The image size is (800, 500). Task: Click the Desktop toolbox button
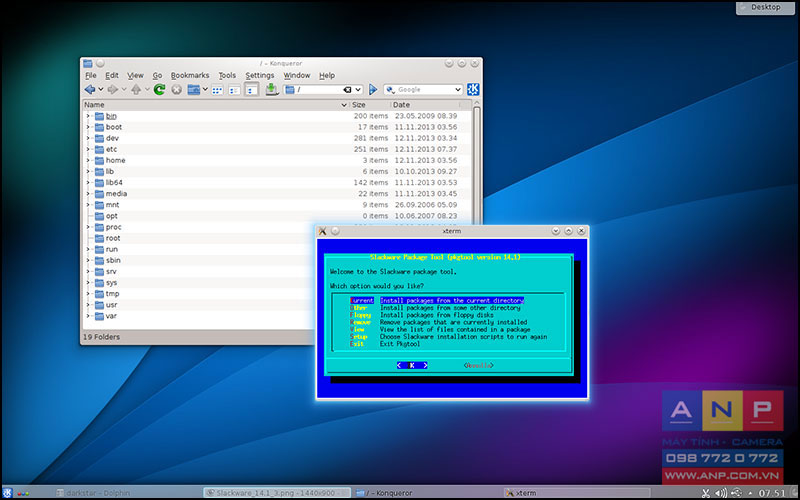pos(765,7)
